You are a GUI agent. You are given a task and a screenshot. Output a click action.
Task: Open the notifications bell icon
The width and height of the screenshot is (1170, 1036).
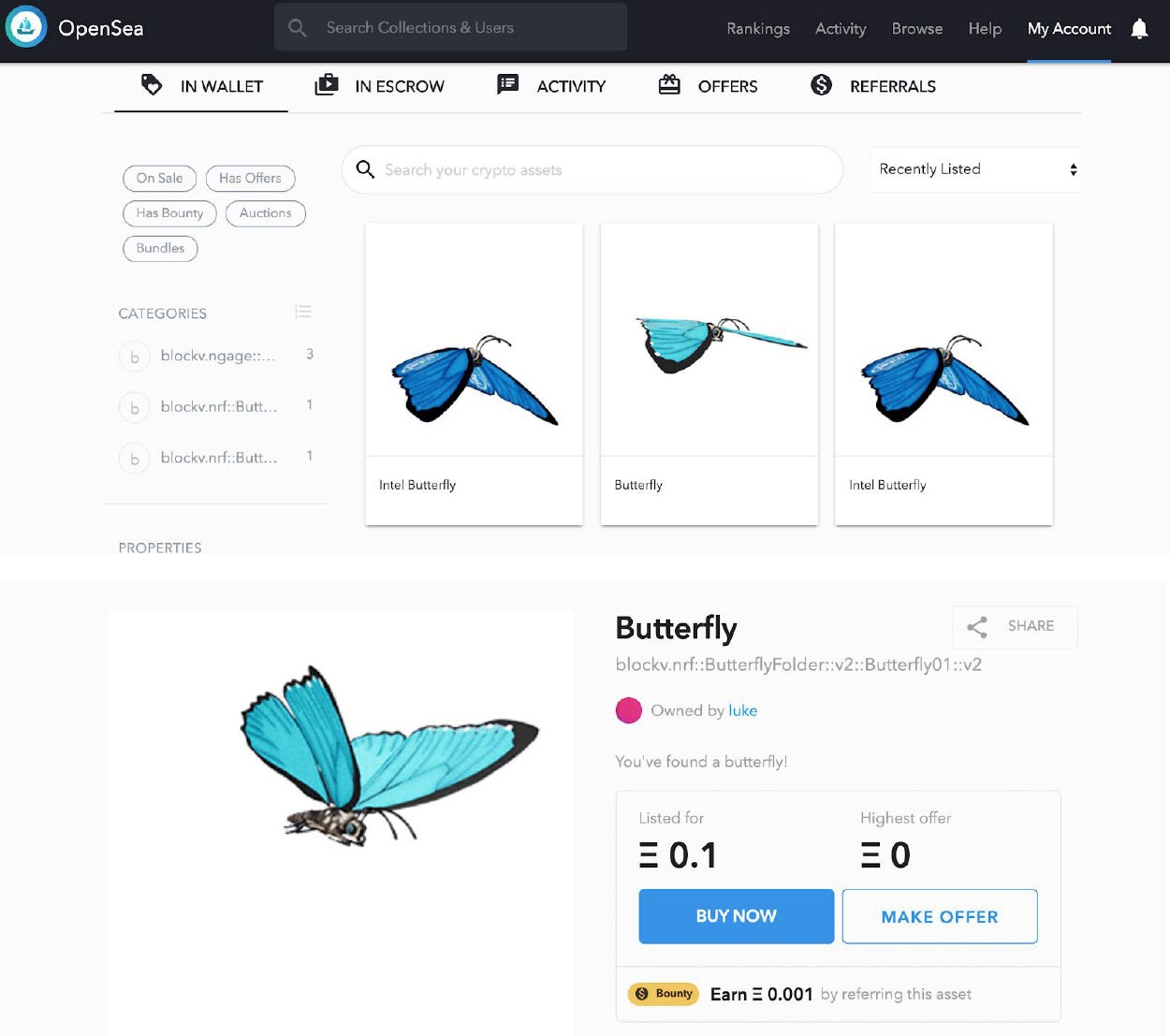[1139, 29]
